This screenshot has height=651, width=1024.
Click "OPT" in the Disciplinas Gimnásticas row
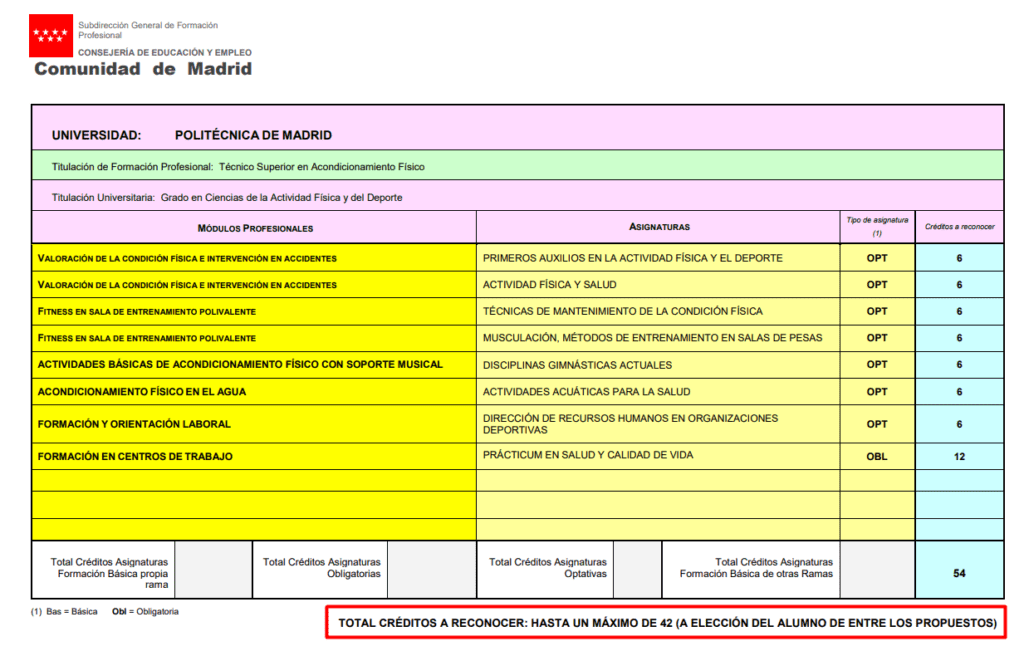(x=877, y=364)
